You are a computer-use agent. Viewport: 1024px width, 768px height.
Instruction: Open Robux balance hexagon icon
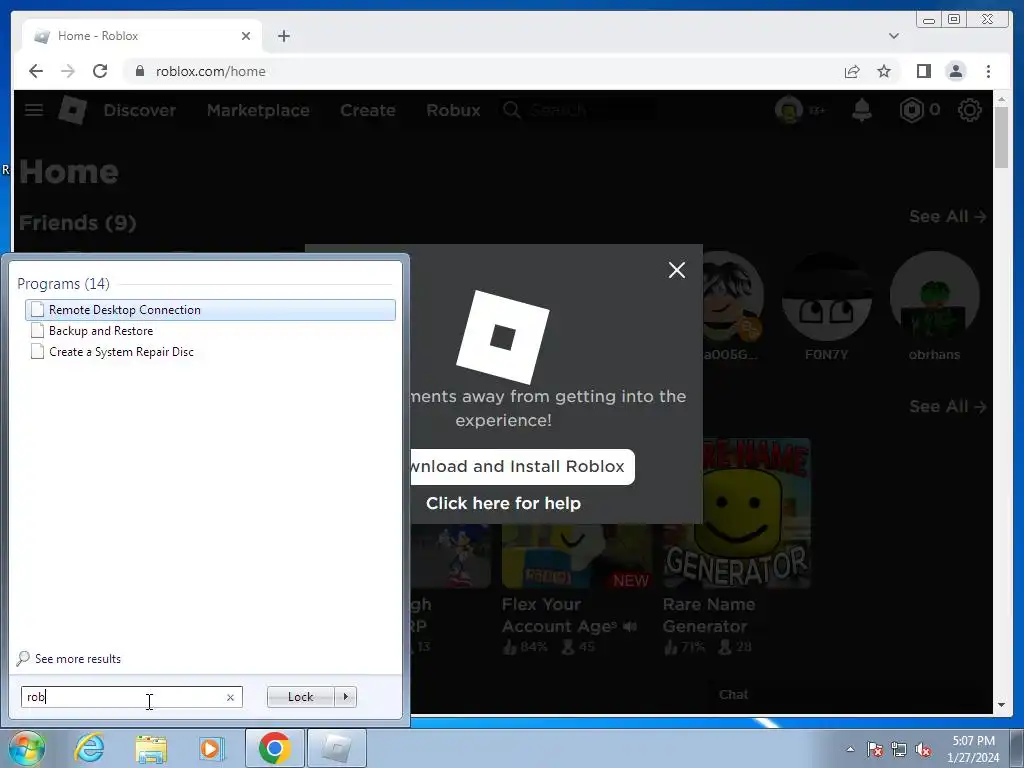[911, 110]
